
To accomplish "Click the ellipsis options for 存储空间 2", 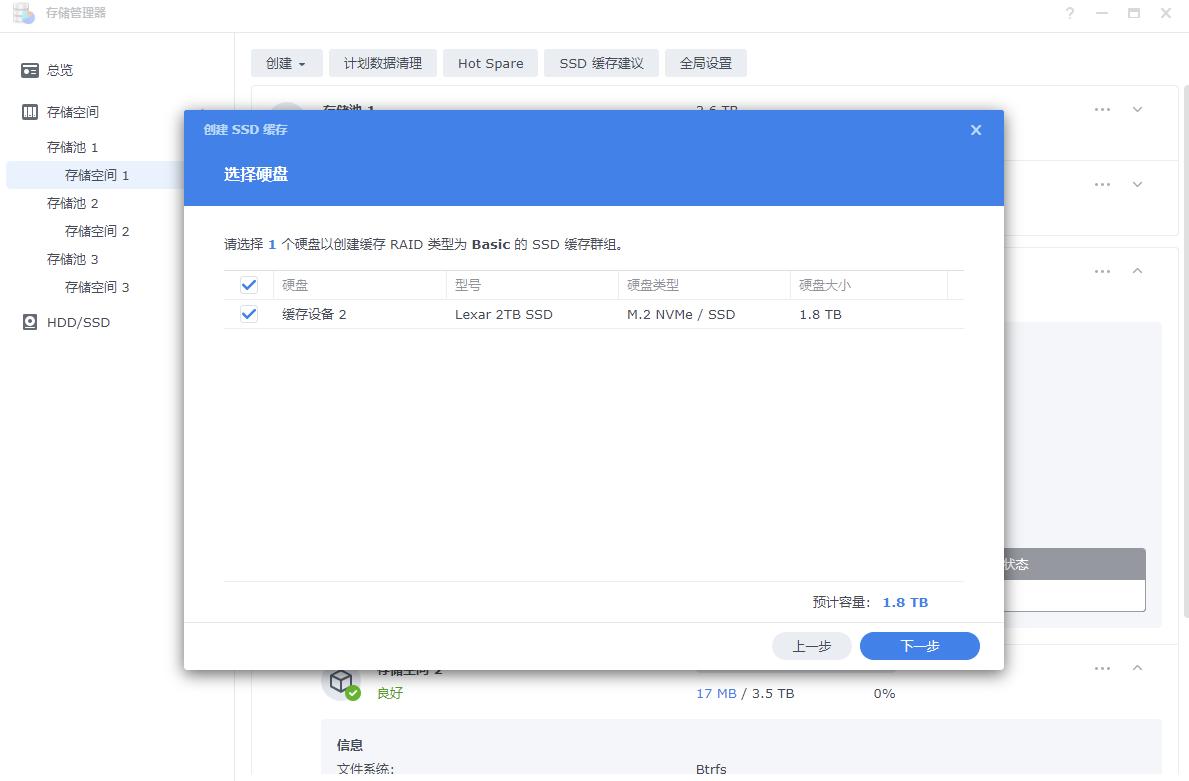I will (x=1103, y=668).
